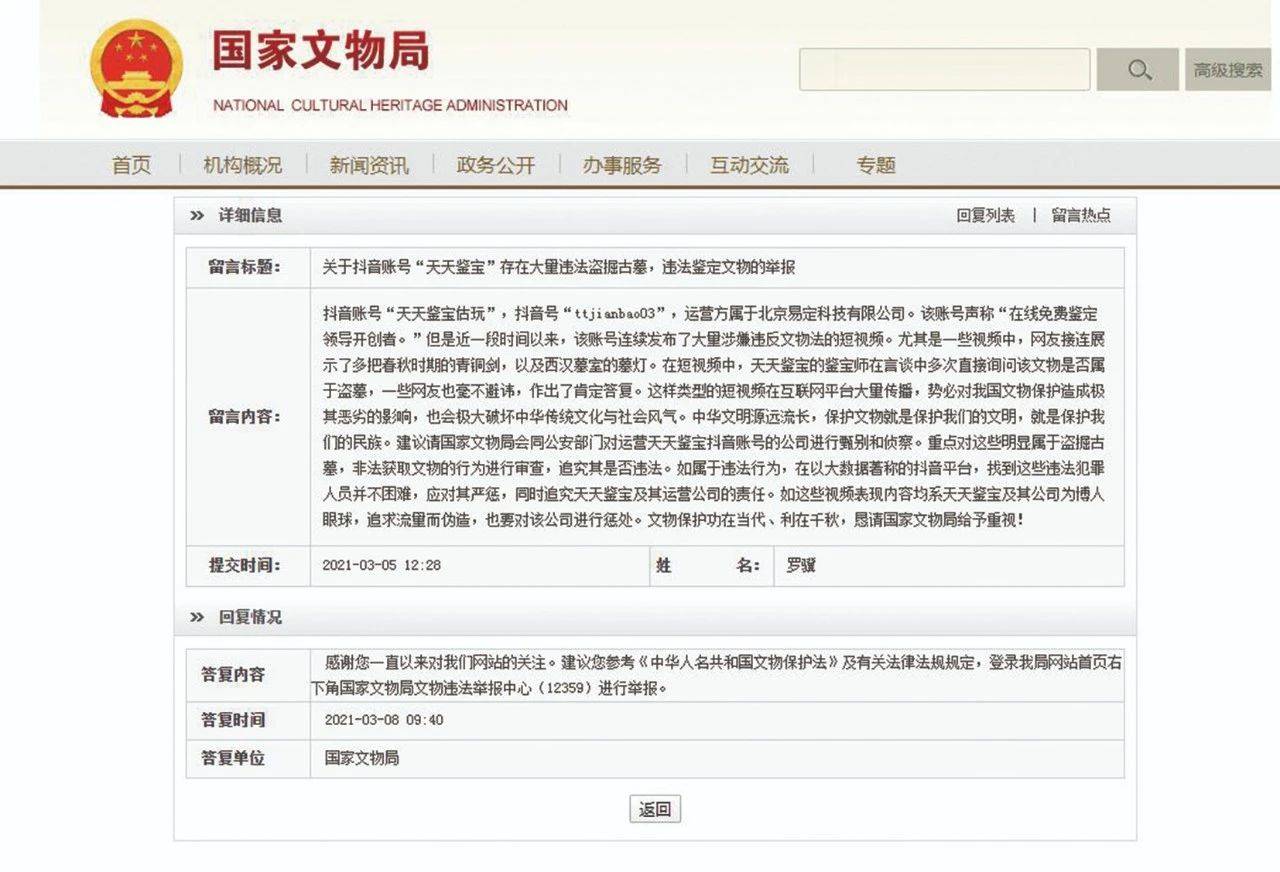This screenshot has height=872, width=1280.
Task: Click the 答复时间 label cell
Action: pyautogui.click(x=248, y=720)
